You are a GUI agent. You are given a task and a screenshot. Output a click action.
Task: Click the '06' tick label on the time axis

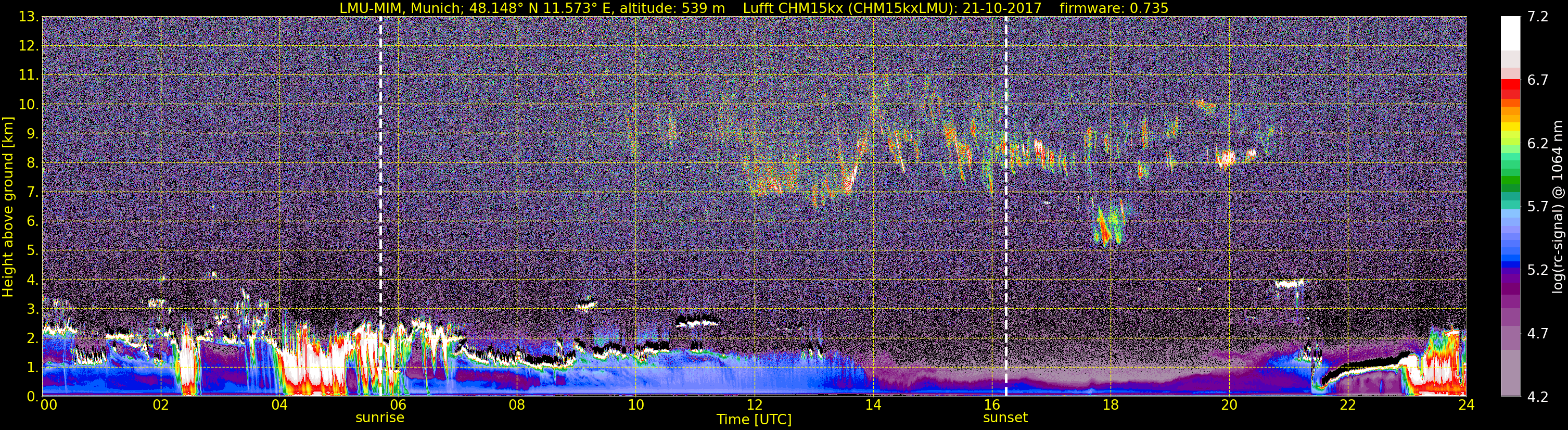click(x=398, y=405)
